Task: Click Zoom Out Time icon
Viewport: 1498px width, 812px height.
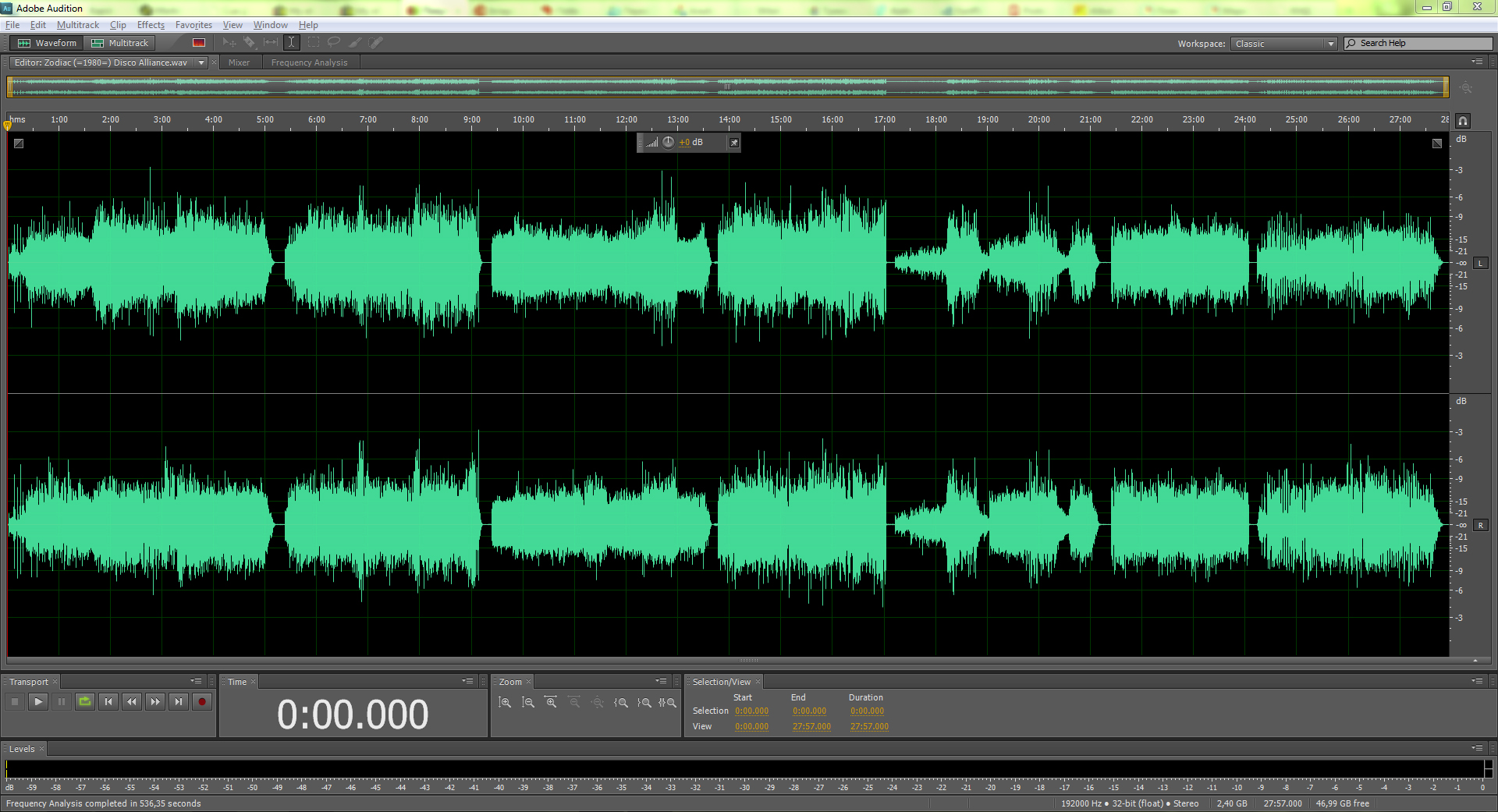Action: (574, 703)
